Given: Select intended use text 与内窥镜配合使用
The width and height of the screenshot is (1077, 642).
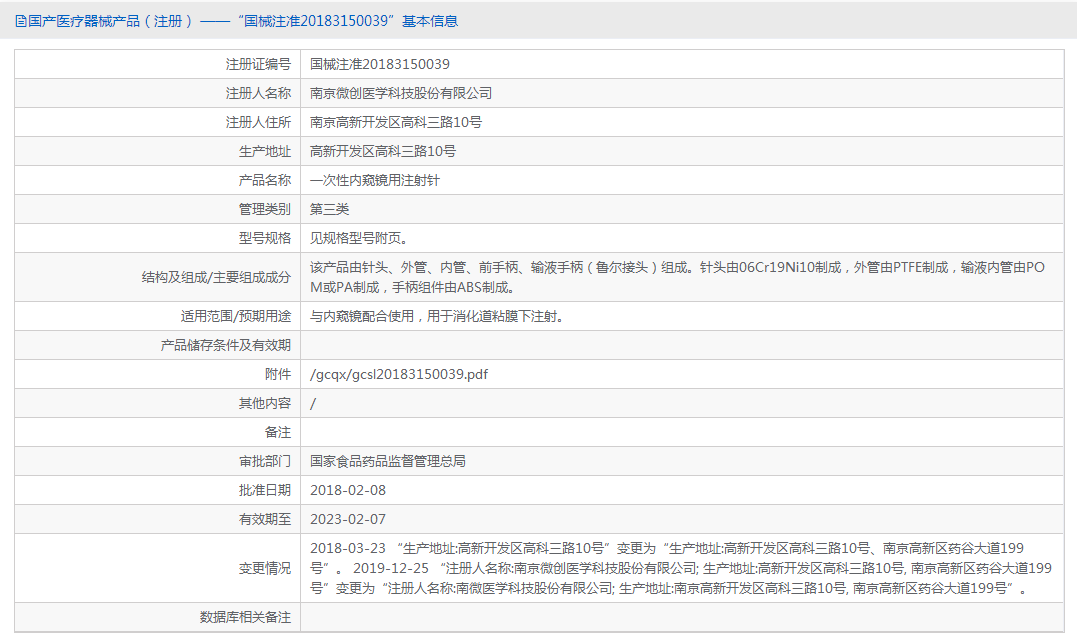Looking at the screenshot, I should pyautogui.click(x=437, y=316).
